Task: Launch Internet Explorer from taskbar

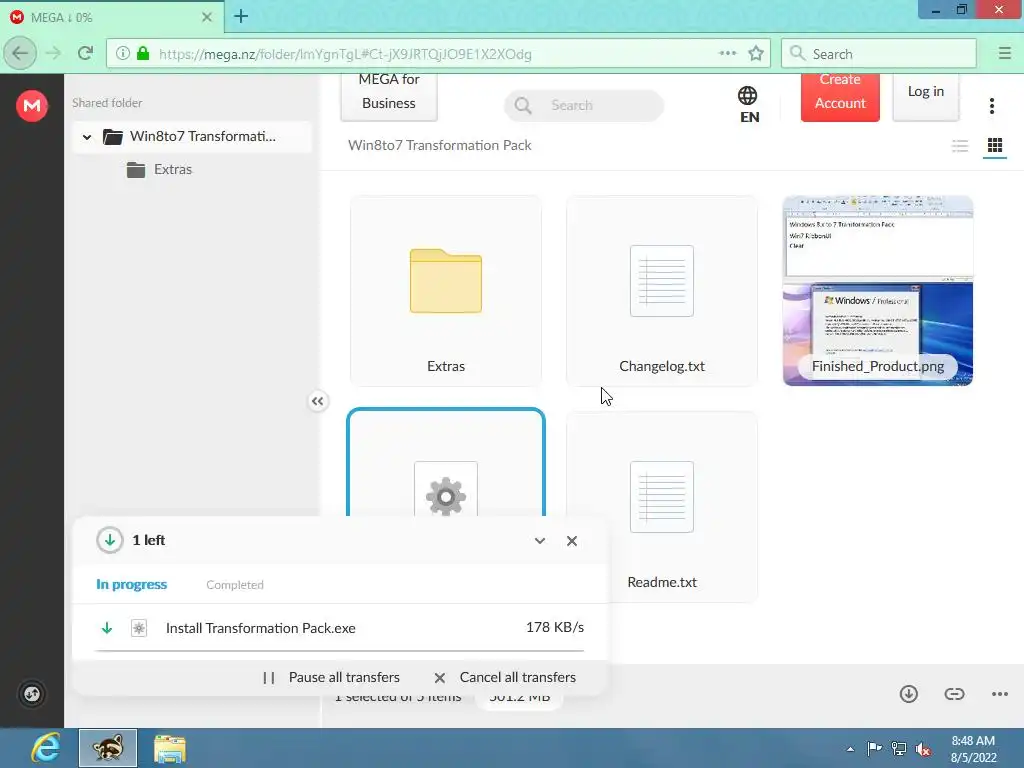Action: coord(45,748)
